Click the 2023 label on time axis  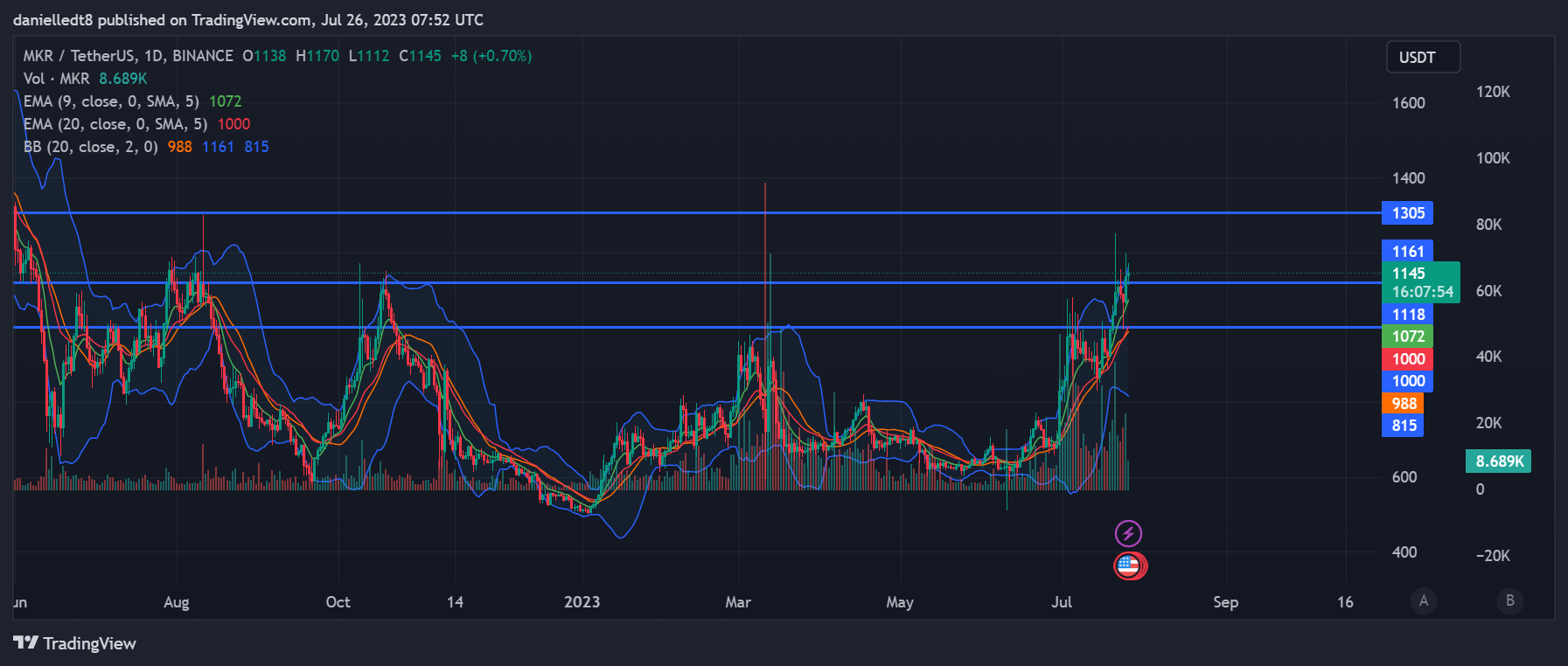(x=582, y=602)
